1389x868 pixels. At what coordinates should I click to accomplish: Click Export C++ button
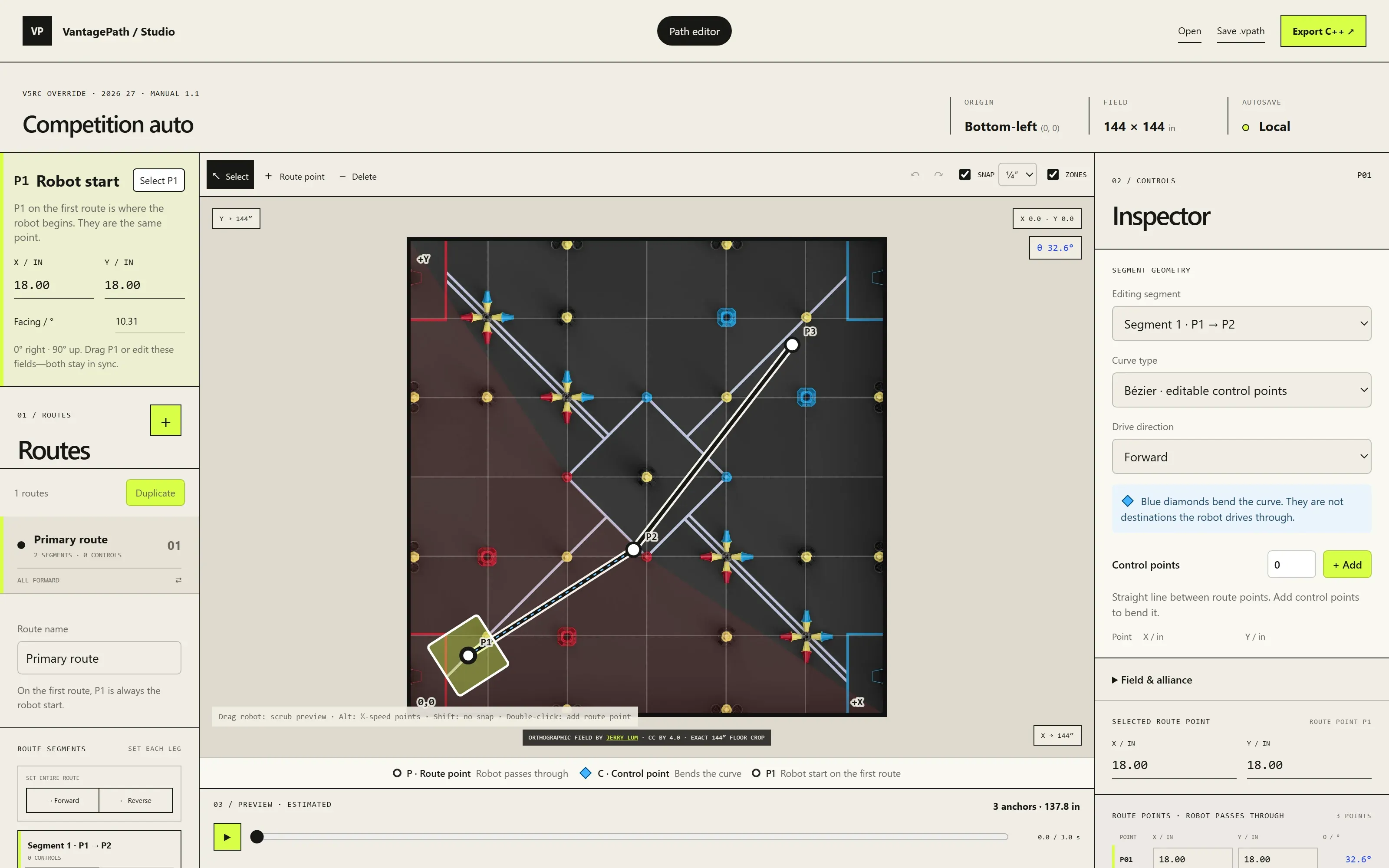[1323, 31]
